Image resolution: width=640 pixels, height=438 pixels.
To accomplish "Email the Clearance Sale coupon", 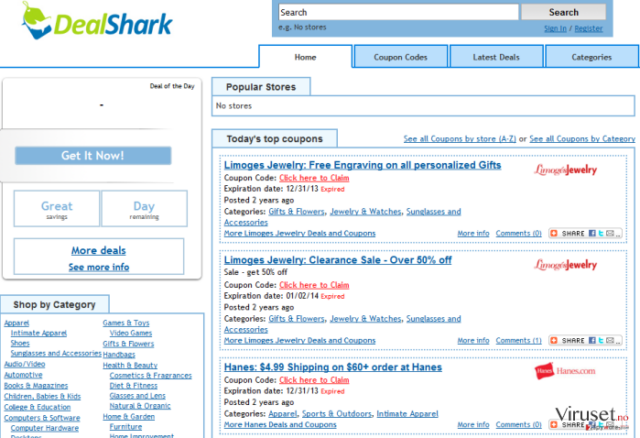I will point(610,340).
